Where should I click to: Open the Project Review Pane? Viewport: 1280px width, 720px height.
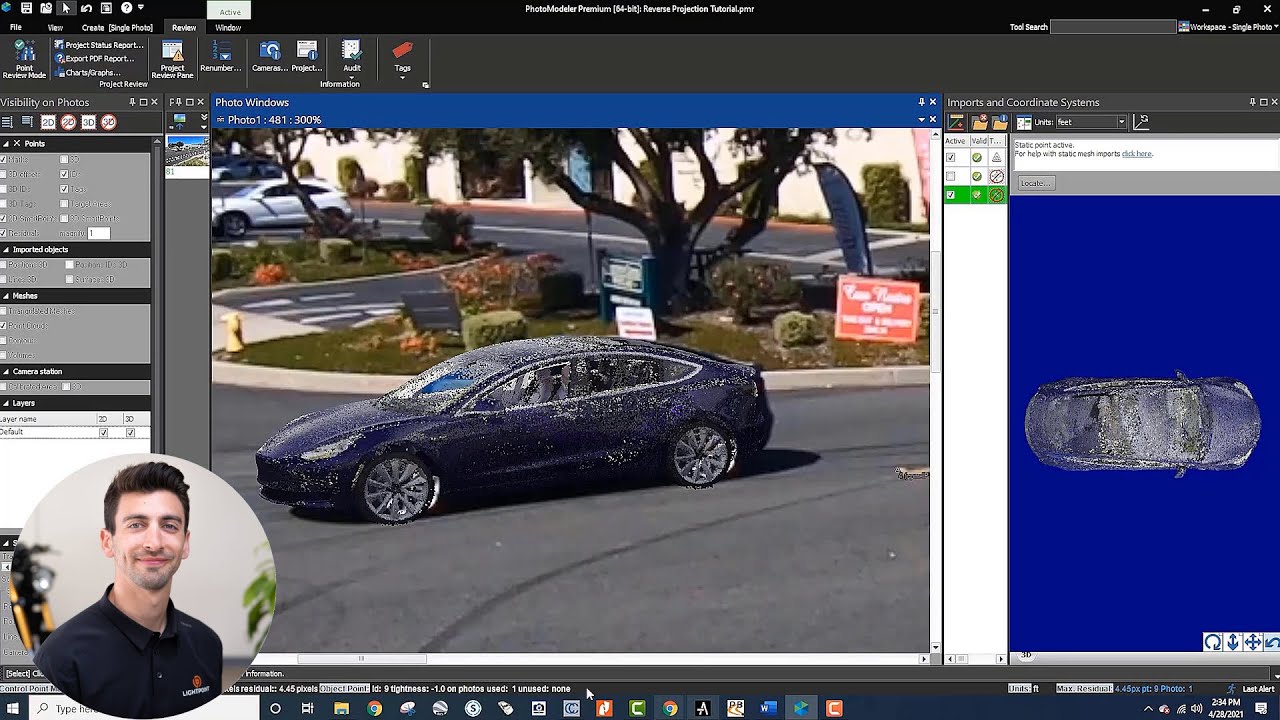[172, 60]
